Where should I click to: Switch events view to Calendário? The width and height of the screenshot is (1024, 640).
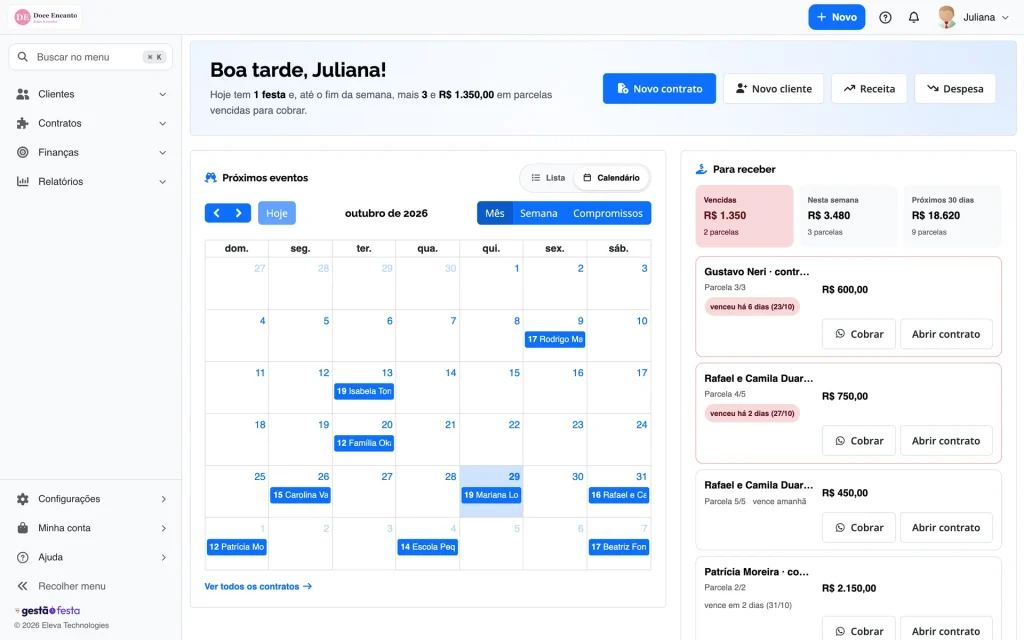[x=611, y=178]
